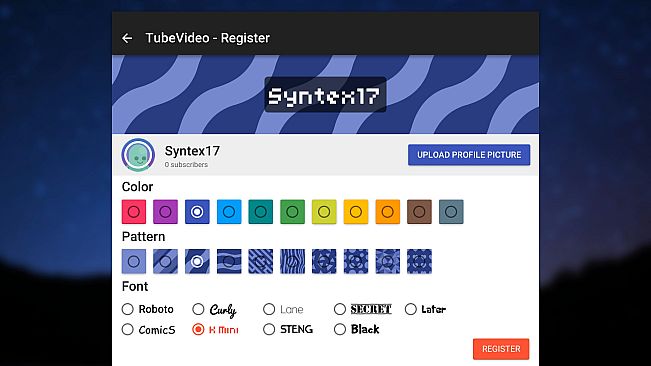Image resolution: width=651 pixels, height=366 pixels.
Task: Select the purple color swatch
Action: 165,212
